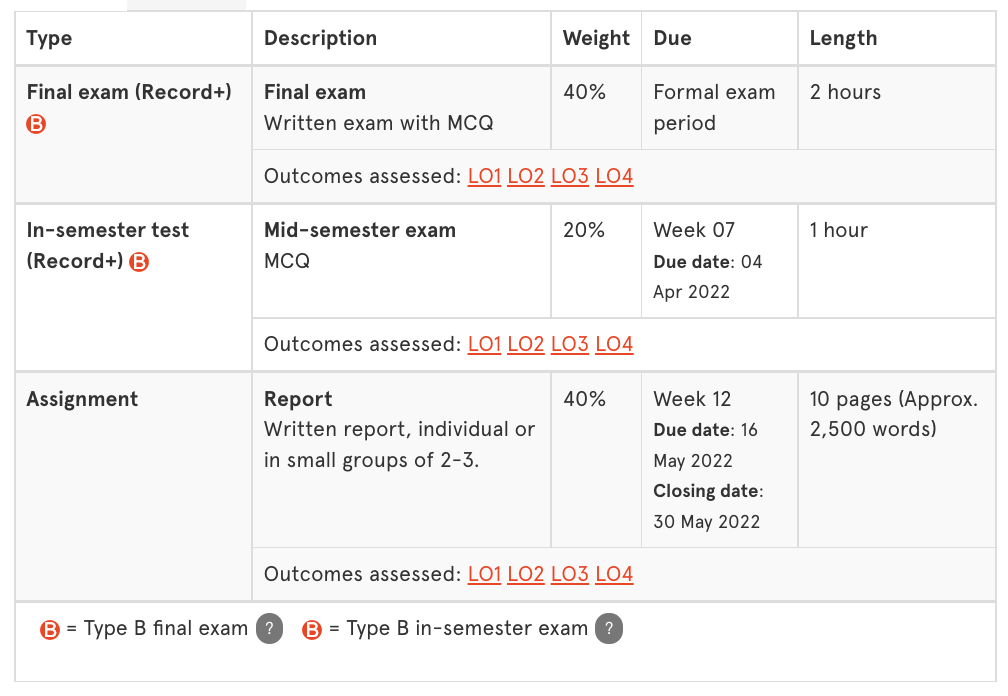
Task: Open help tooltip for Type B final exam
Action: pos(269,629)
